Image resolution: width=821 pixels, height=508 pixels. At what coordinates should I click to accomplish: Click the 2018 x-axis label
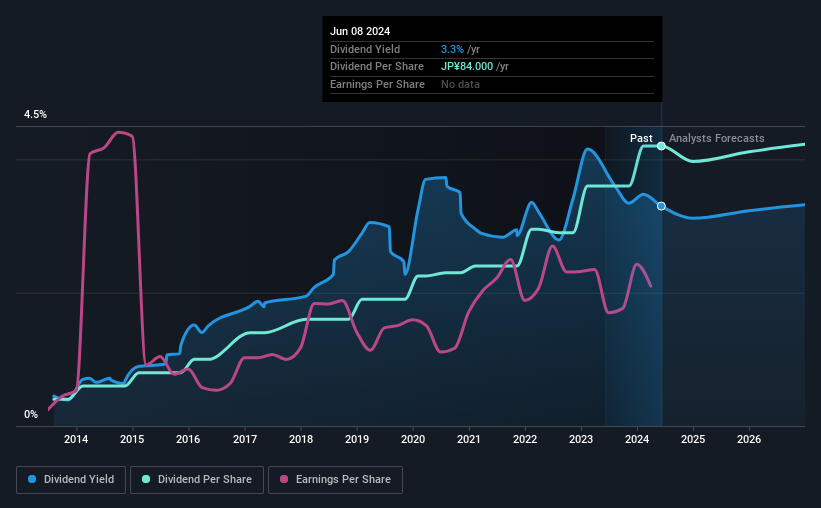[301, 439]
